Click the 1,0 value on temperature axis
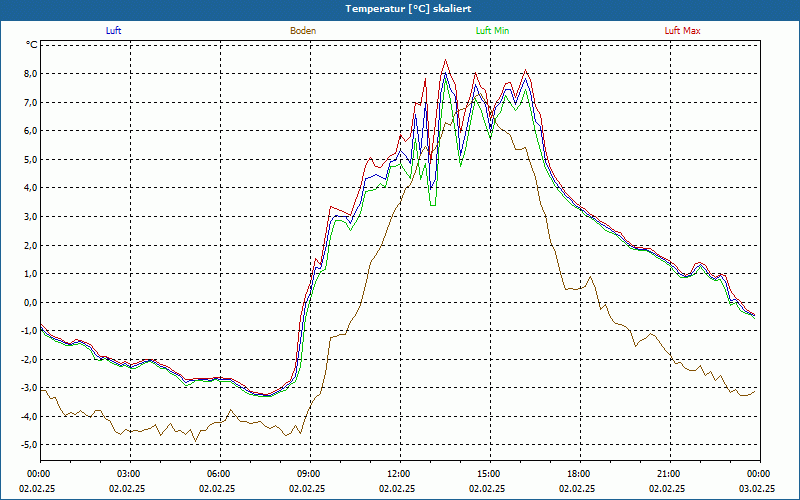Screen dimensions: 800x500 [31, 273]
